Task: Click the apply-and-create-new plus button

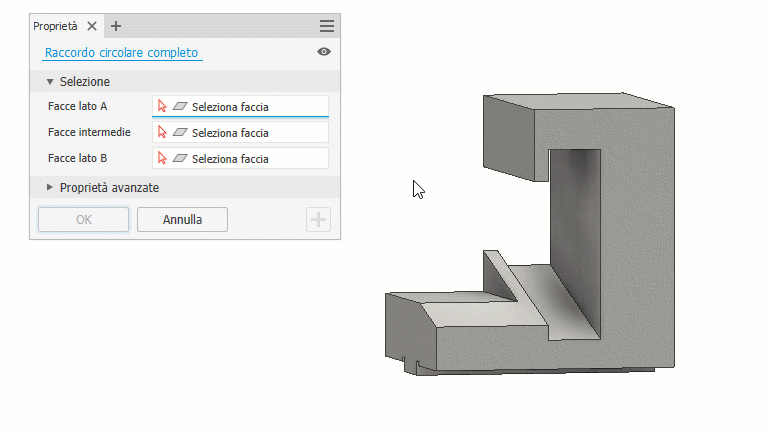Action: [x=318, y=219]
